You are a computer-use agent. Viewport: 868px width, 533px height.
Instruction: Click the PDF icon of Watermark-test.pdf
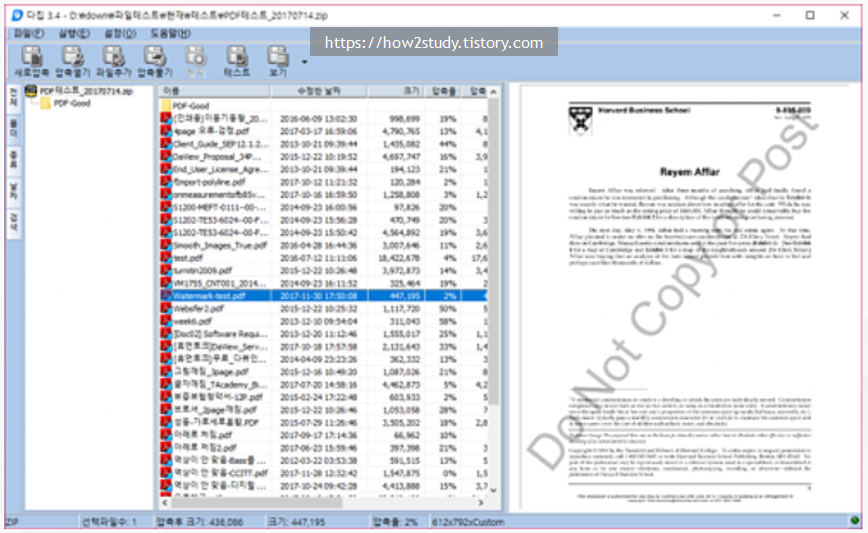click(166, 296)
